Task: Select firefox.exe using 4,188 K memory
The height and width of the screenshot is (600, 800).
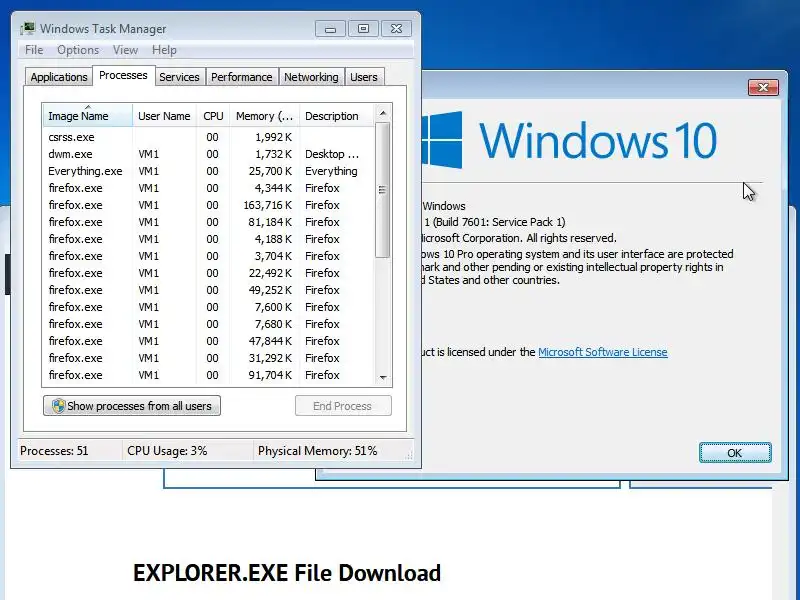Action: coord(209,239)
